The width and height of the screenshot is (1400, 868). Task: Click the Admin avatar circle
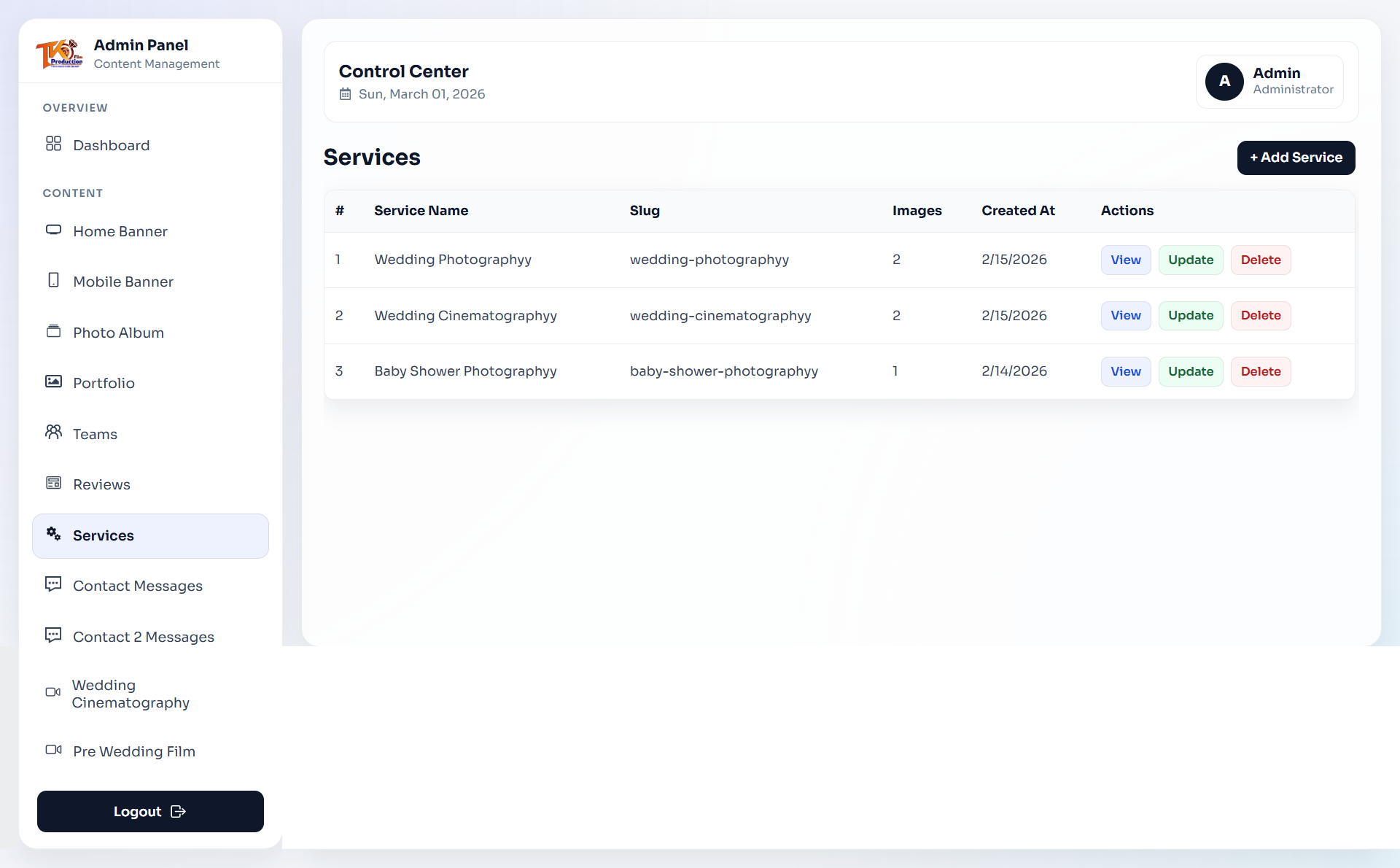[x=1224, y=82]
